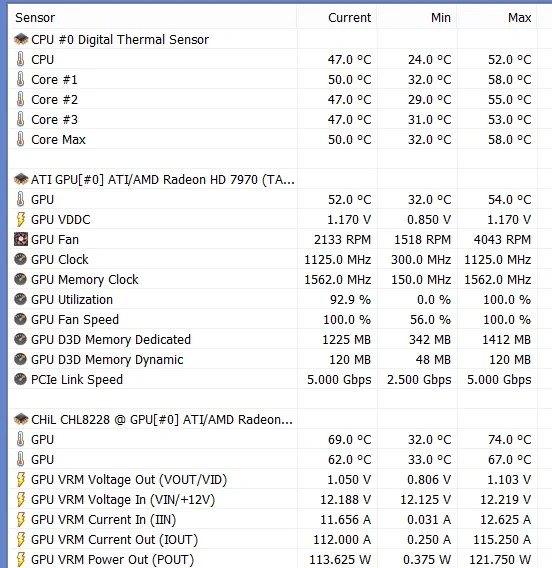Click the CHiL CHL8228 chip icon
The height and width of the screenshot is (568, 552).
point(21,419)
